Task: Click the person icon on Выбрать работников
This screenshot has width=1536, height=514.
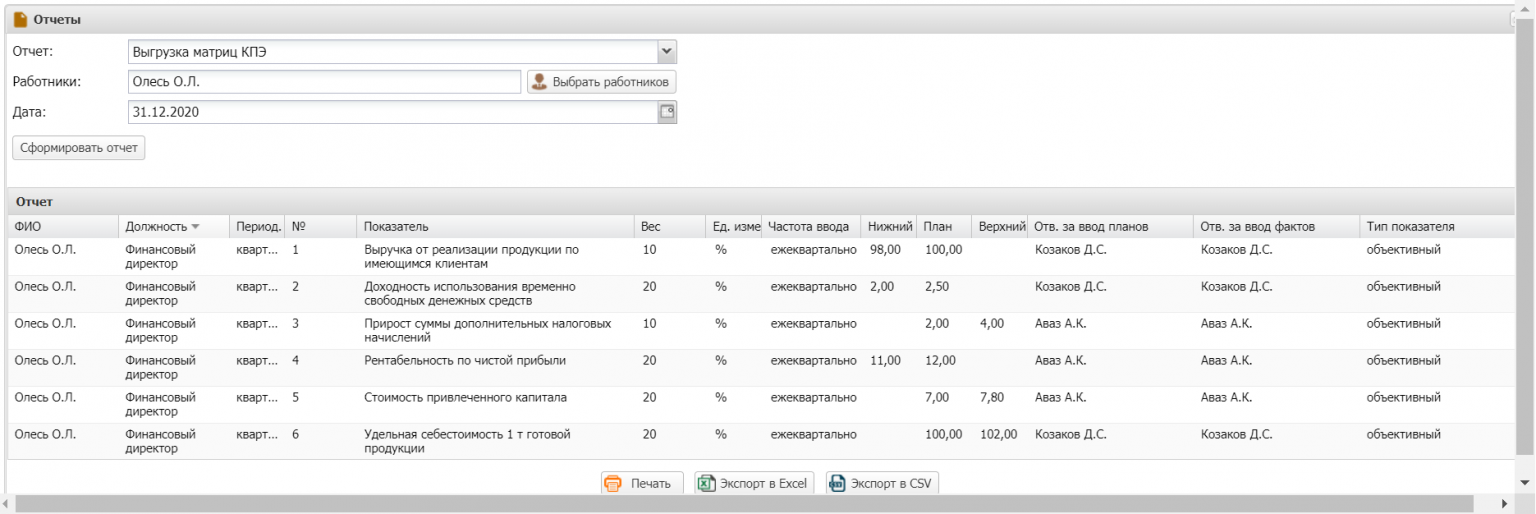Action: click(539, 82)
